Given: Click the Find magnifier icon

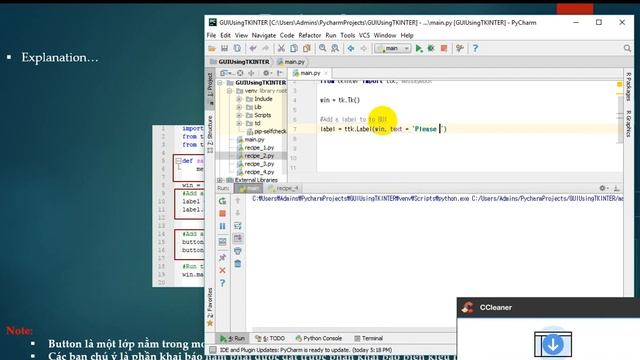Looking at the screenshot, I should click(x=322, y=49).
